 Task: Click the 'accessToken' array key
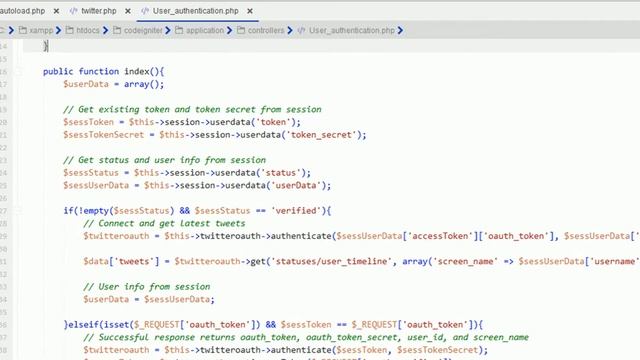click(x=440, y=236)
